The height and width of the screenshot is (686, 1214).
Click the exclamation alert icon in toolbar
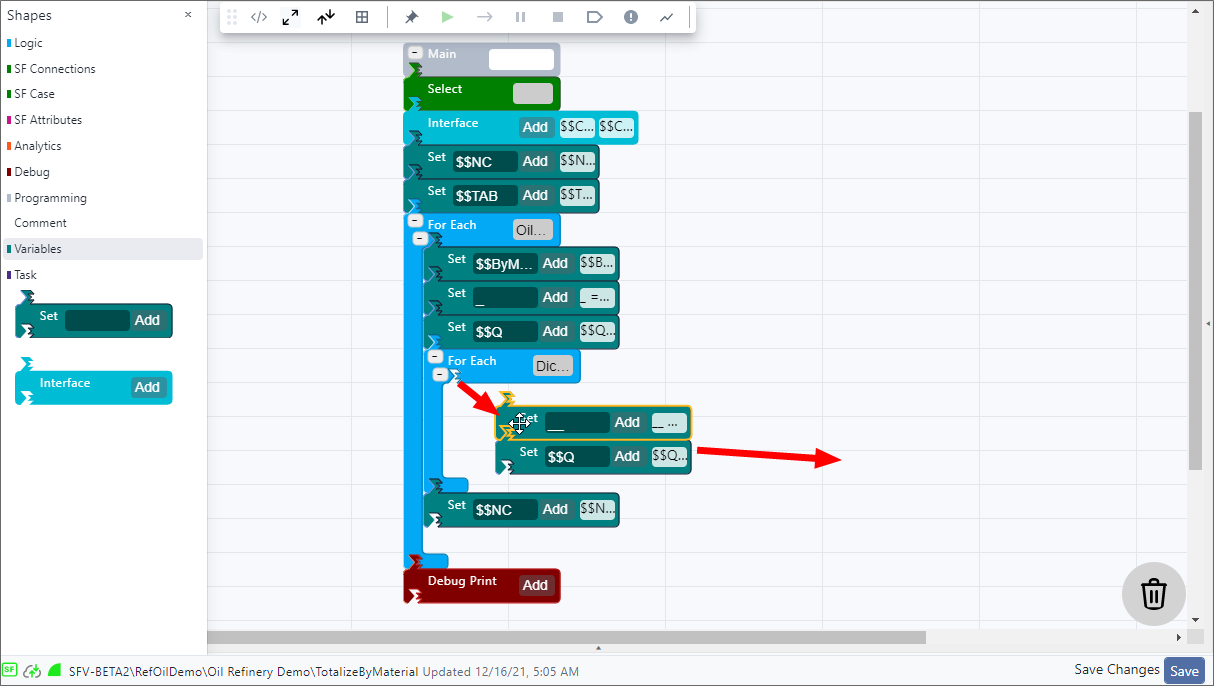[631, 17]
